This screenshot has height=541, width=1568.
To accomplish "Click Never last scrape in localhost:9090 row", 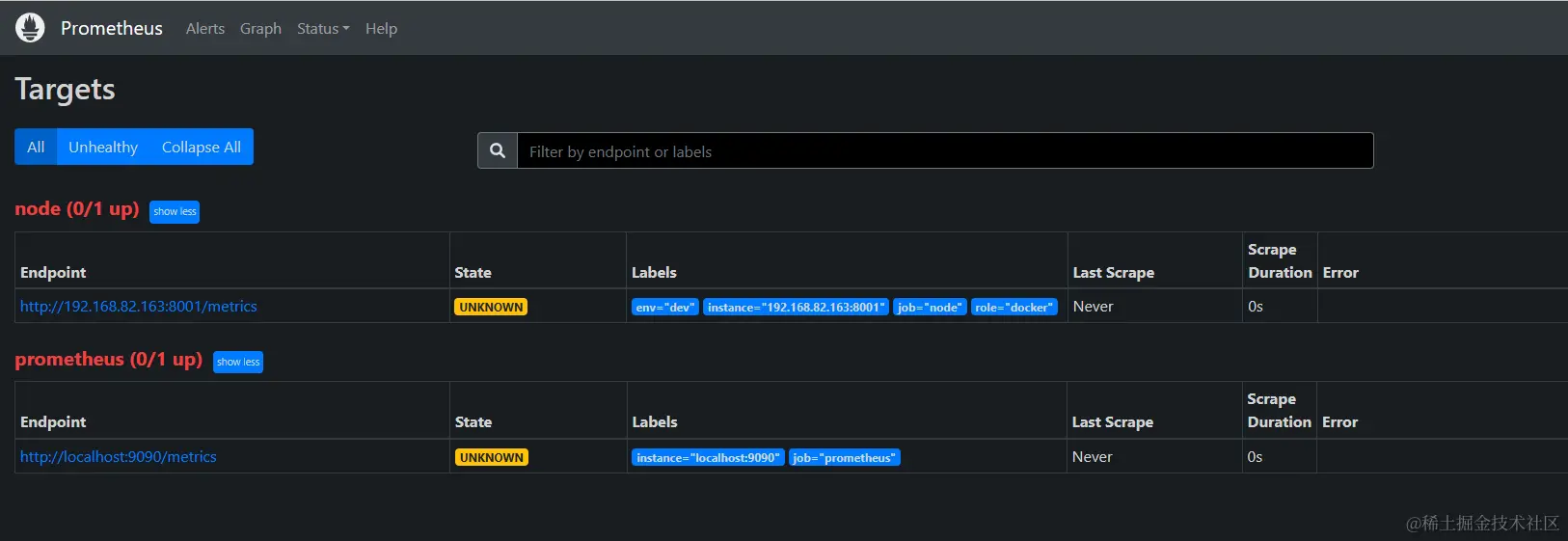I will [x=1093, y=456].
